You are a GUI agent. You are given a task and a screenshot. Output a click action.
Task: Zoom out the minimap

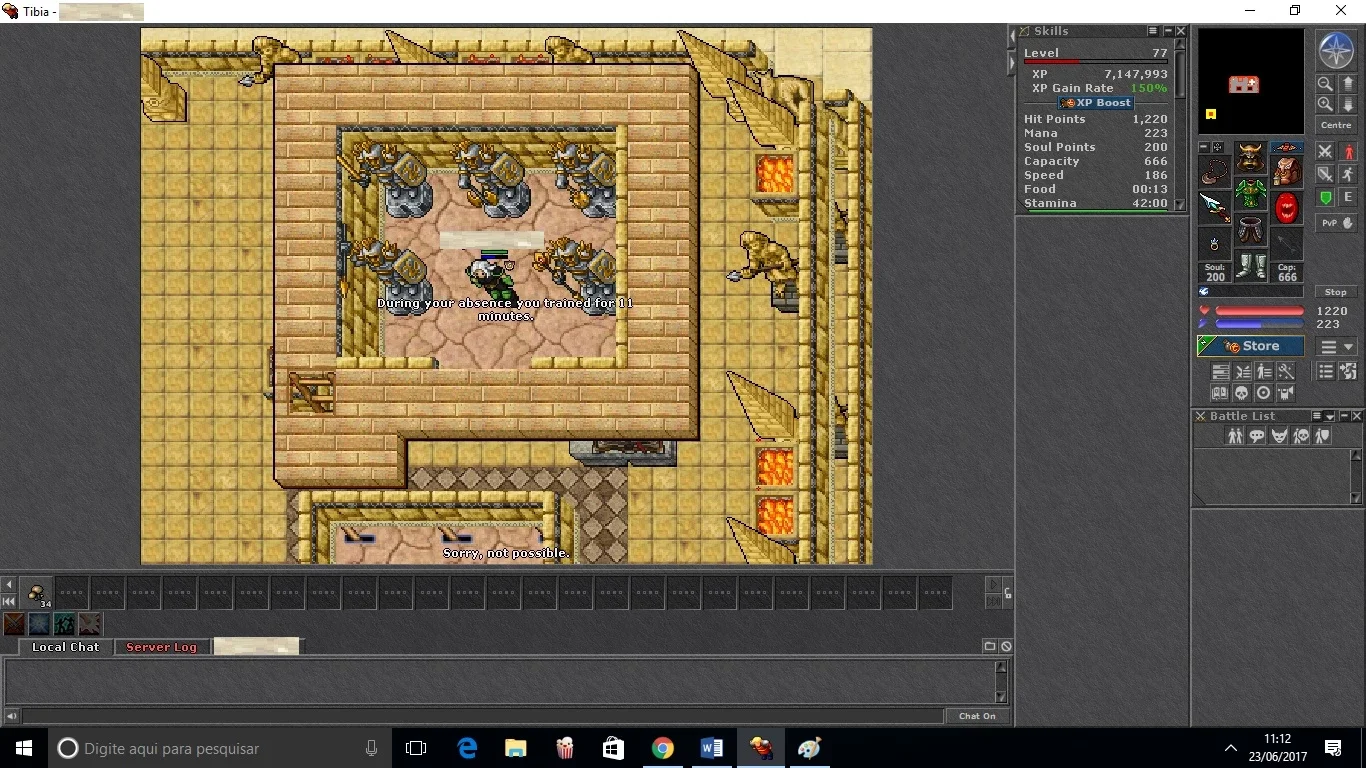(x=1325, y=84)
